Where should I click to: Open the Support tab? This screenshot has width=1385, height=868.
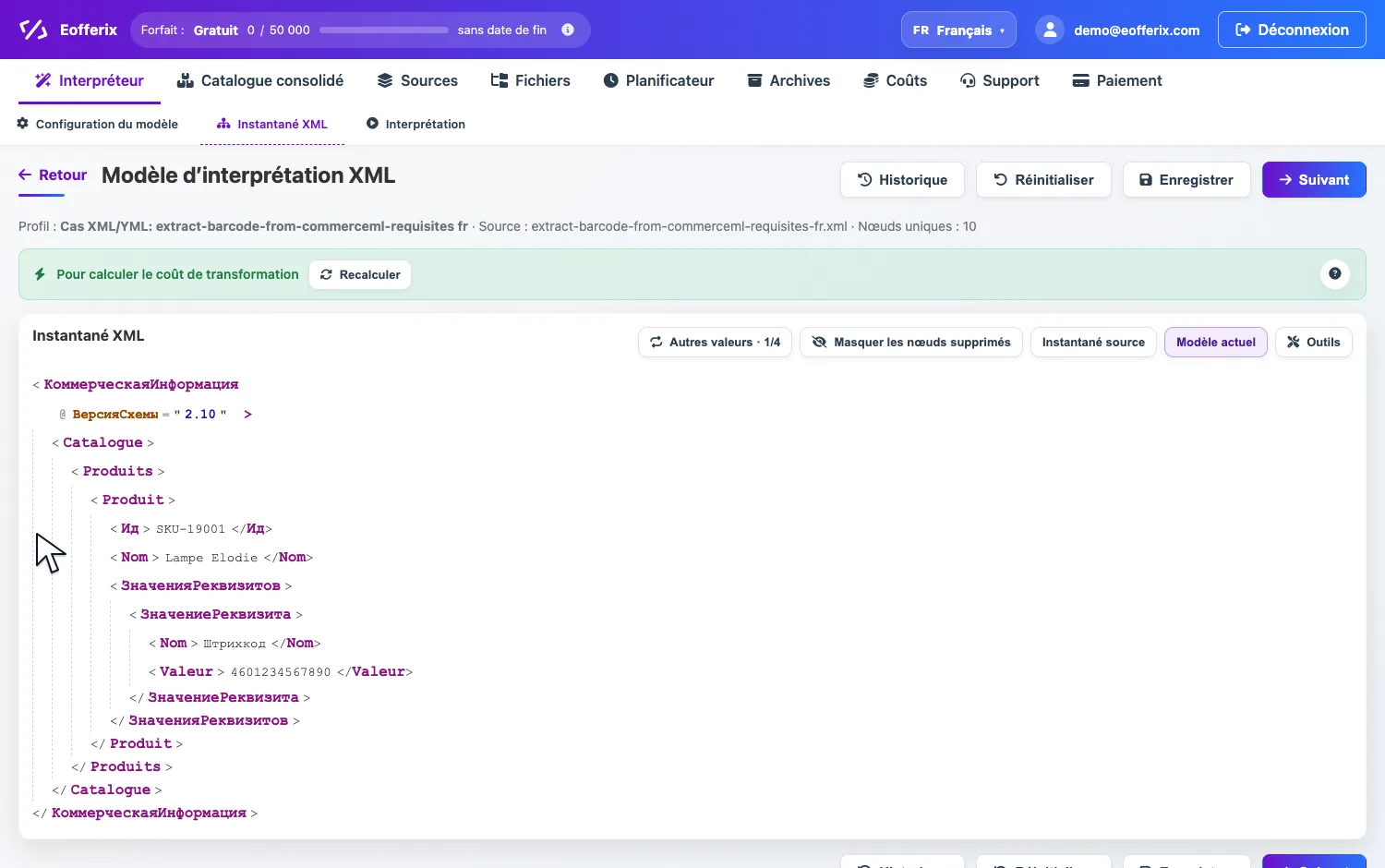tap(1000, 80)
